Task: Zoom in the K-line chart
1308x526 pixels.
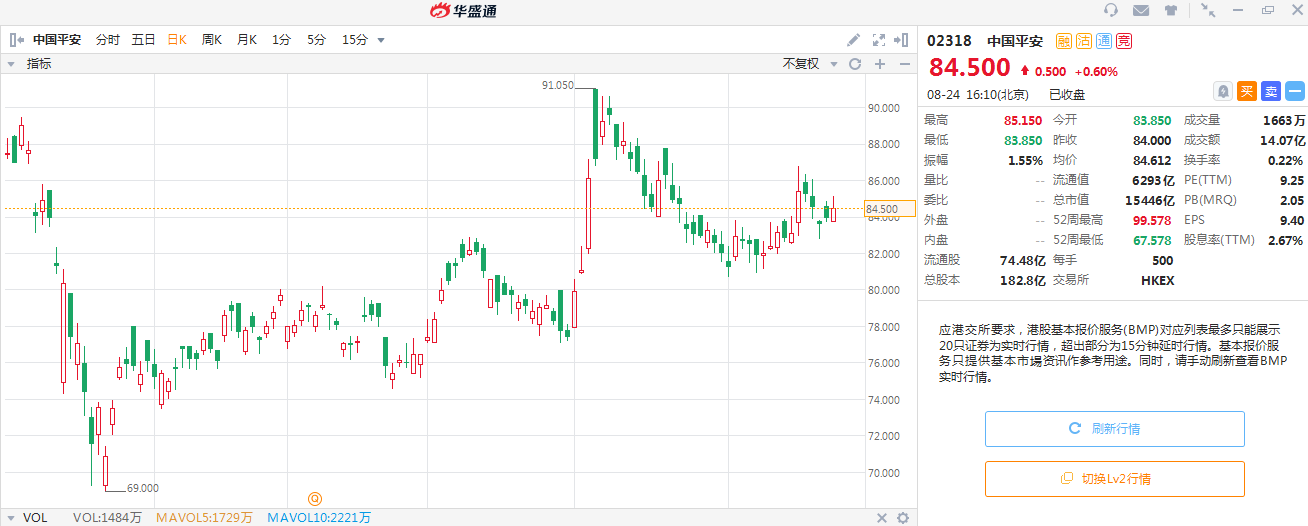Action: click(880, 64)
